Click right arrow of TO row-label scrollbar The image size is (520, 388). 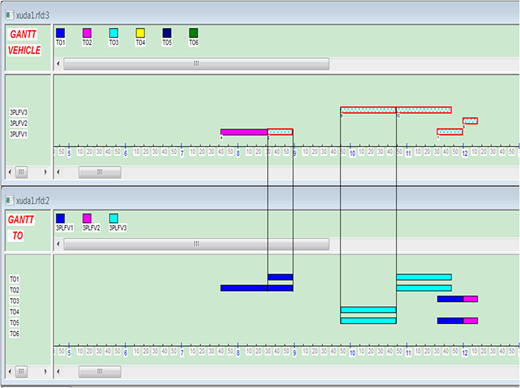[45, 371]
